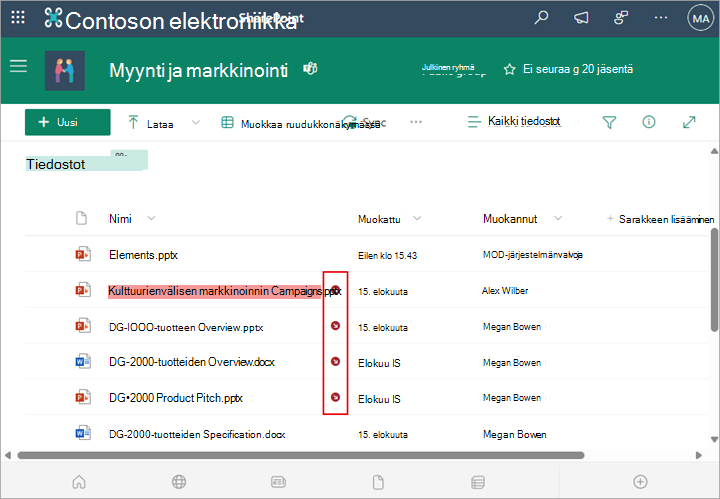Screen dimensions: 720x499
Task: Open the Muokannut column dropdown
Action: tap(558, 218)
